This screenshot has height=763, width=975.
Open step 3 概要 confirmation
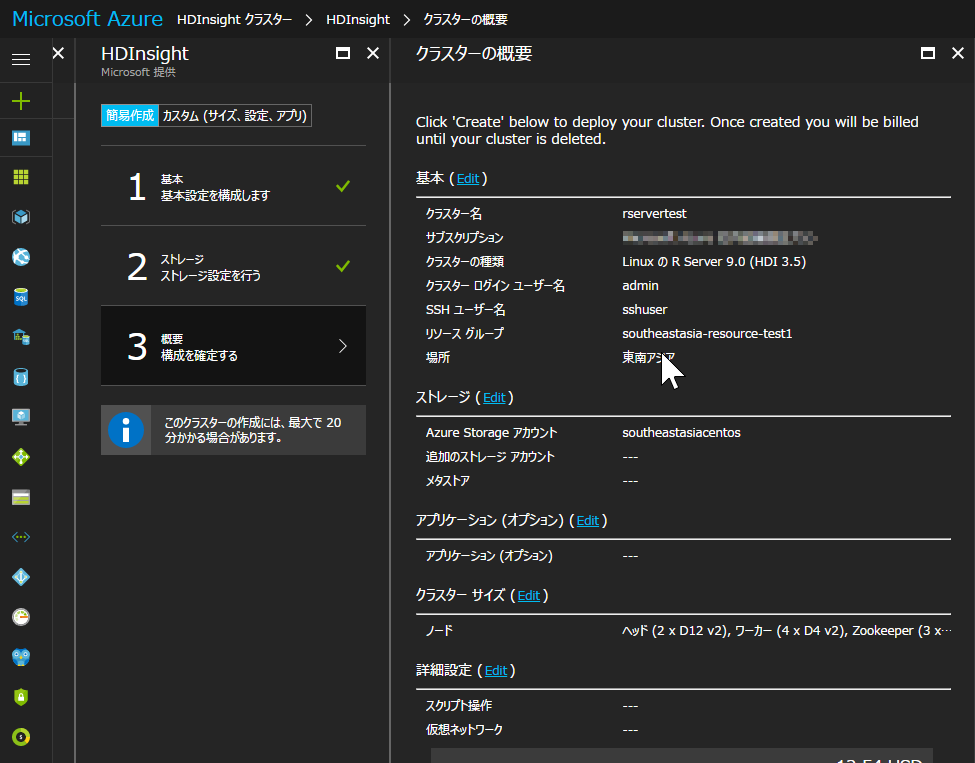pos(233,346)
